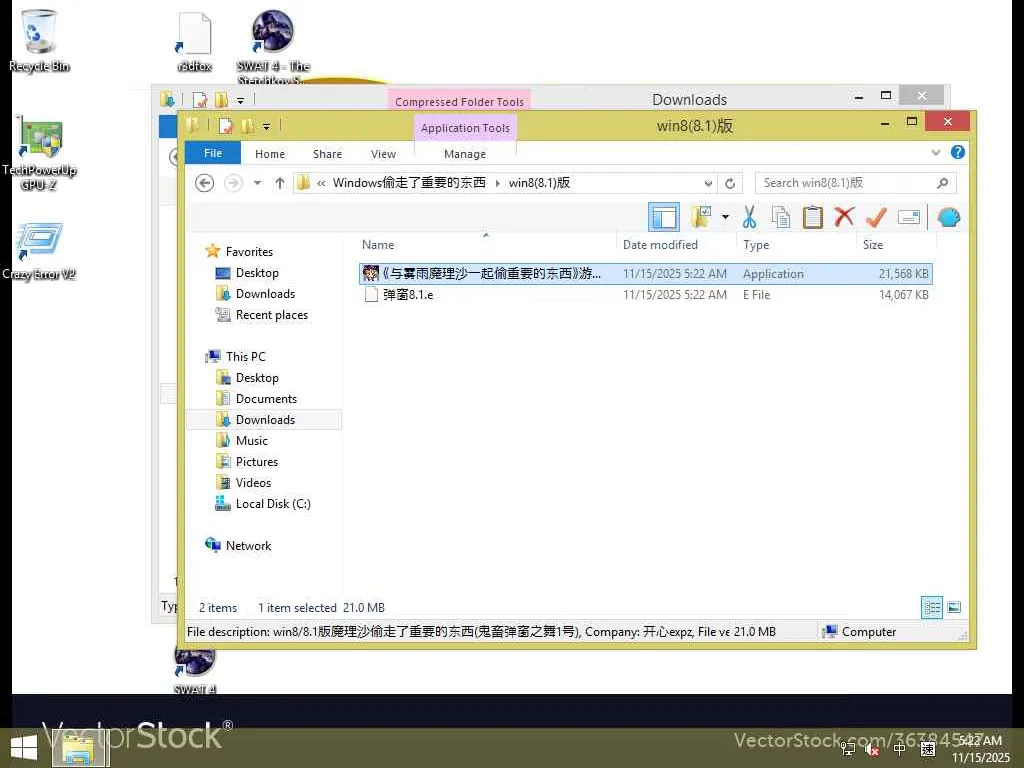
Task: Open the Manage ribbon tab
Action: (x=465, y=154)
